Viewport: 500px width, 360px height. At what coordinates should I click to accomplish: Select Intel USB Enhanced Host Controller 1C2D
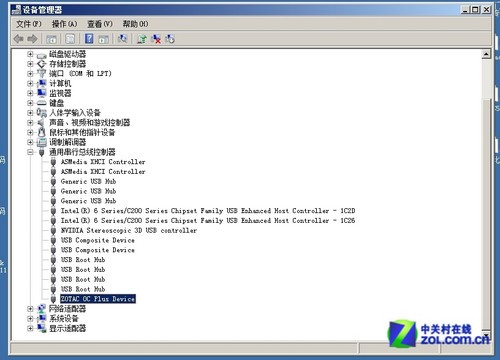click(208, 211)
